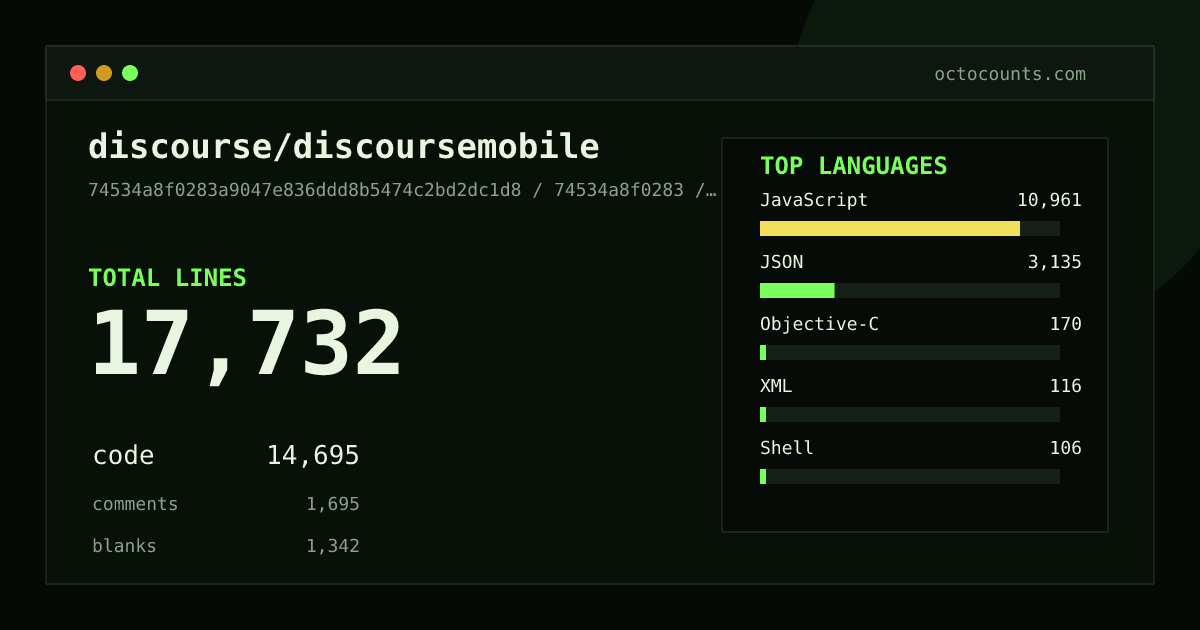The height and width of the screenshot is (630, 1200).
Task: Click the XML language label
Action: [776, 386]
